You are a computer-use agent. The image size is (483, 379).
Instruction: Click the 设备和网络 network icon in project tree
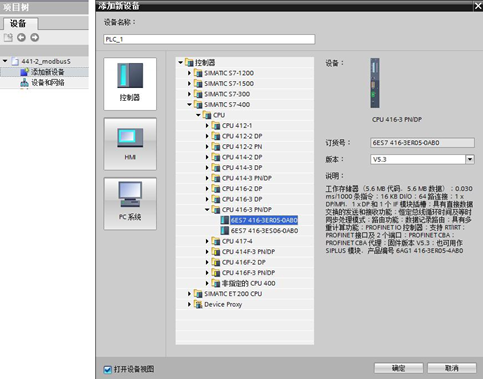24,83
